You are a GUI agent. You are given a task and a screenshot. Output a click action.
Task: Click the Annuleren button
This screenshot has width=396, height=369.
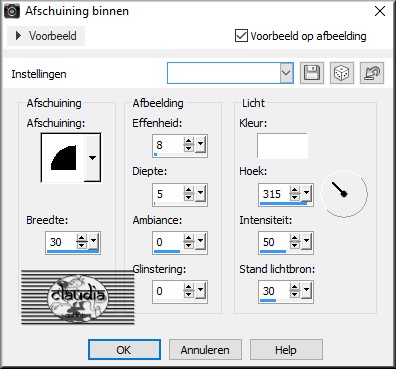[x=205, y=350]
